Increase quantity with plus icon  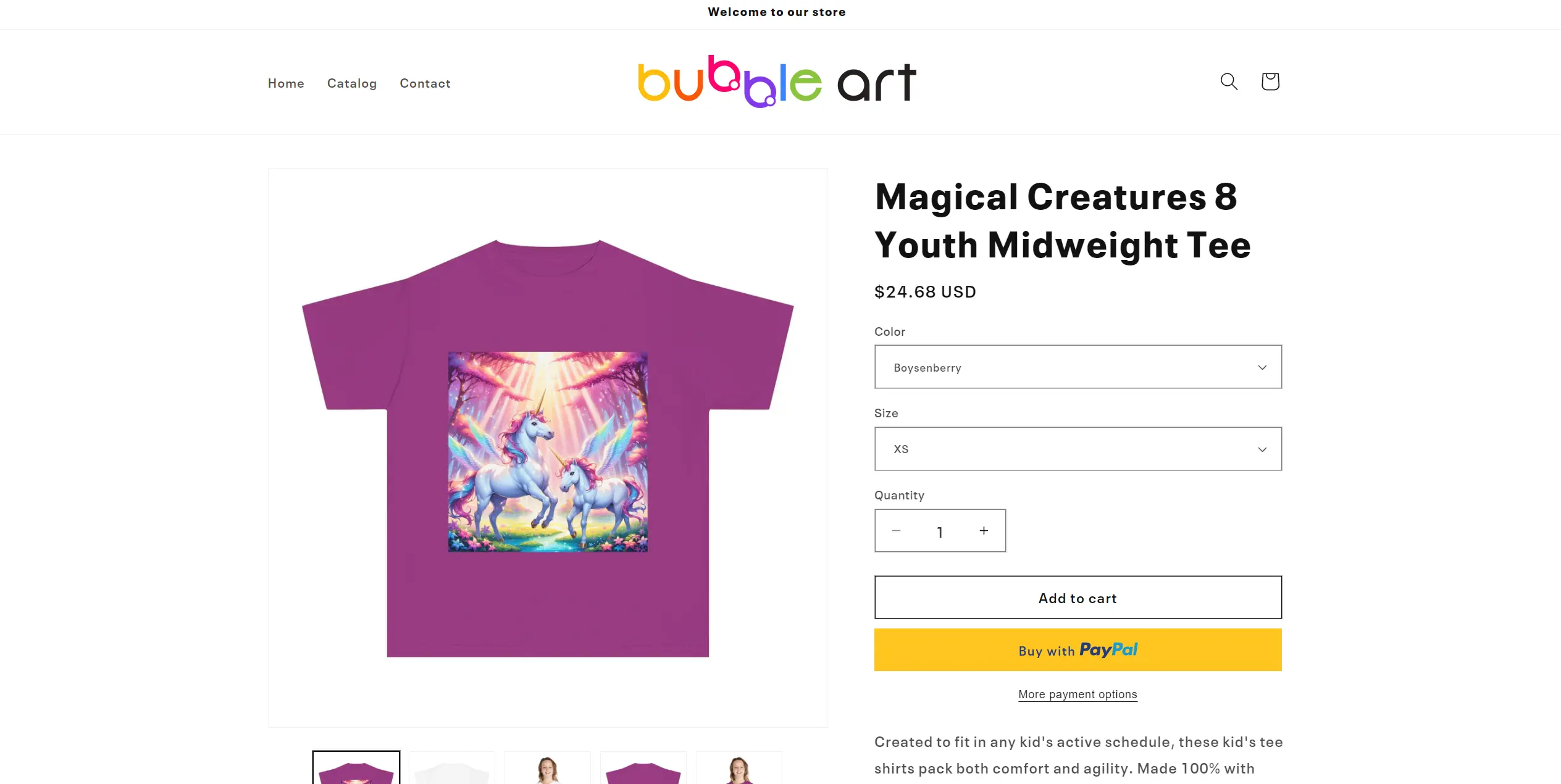984,531
